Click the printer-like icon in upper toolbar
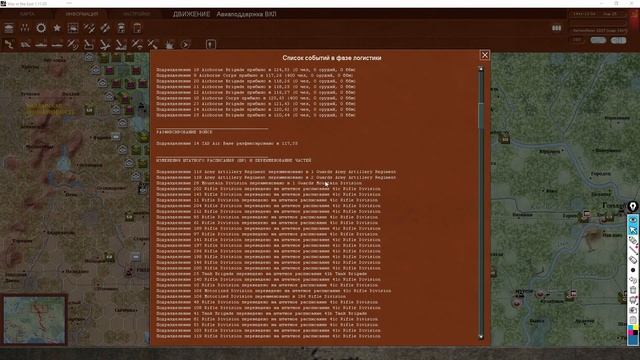 point(121,28)
